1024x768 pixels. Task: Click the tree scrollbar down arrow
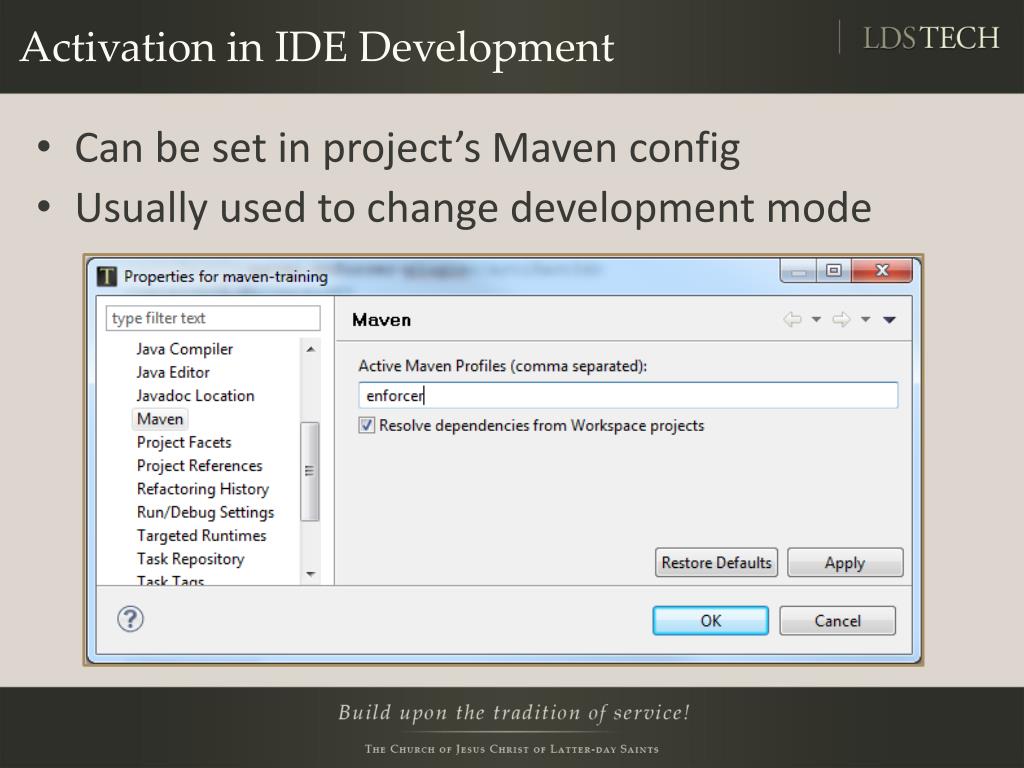(x=311, y=574)
